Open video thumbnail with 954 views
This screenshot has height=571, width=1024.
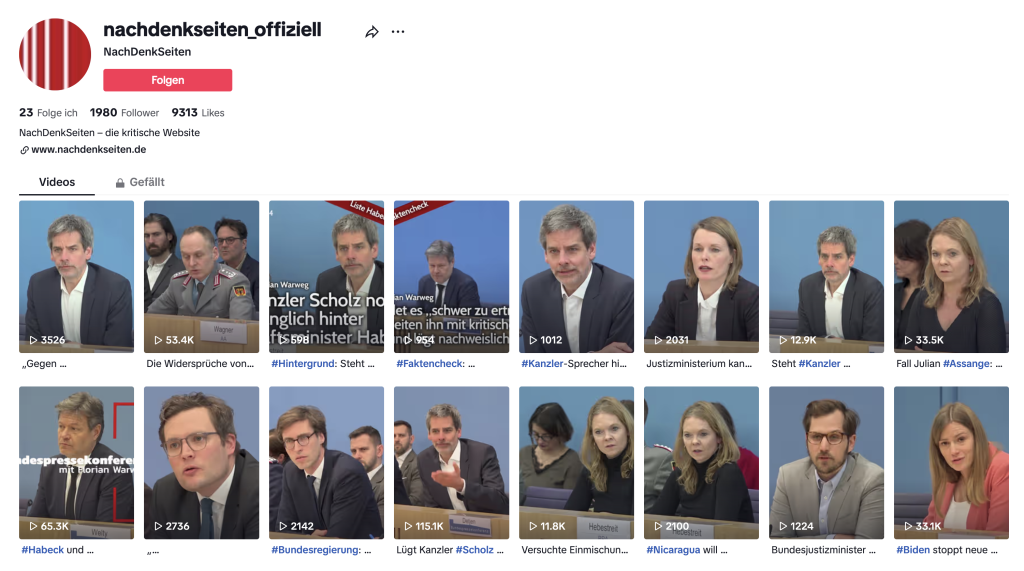tap(451, 276)
